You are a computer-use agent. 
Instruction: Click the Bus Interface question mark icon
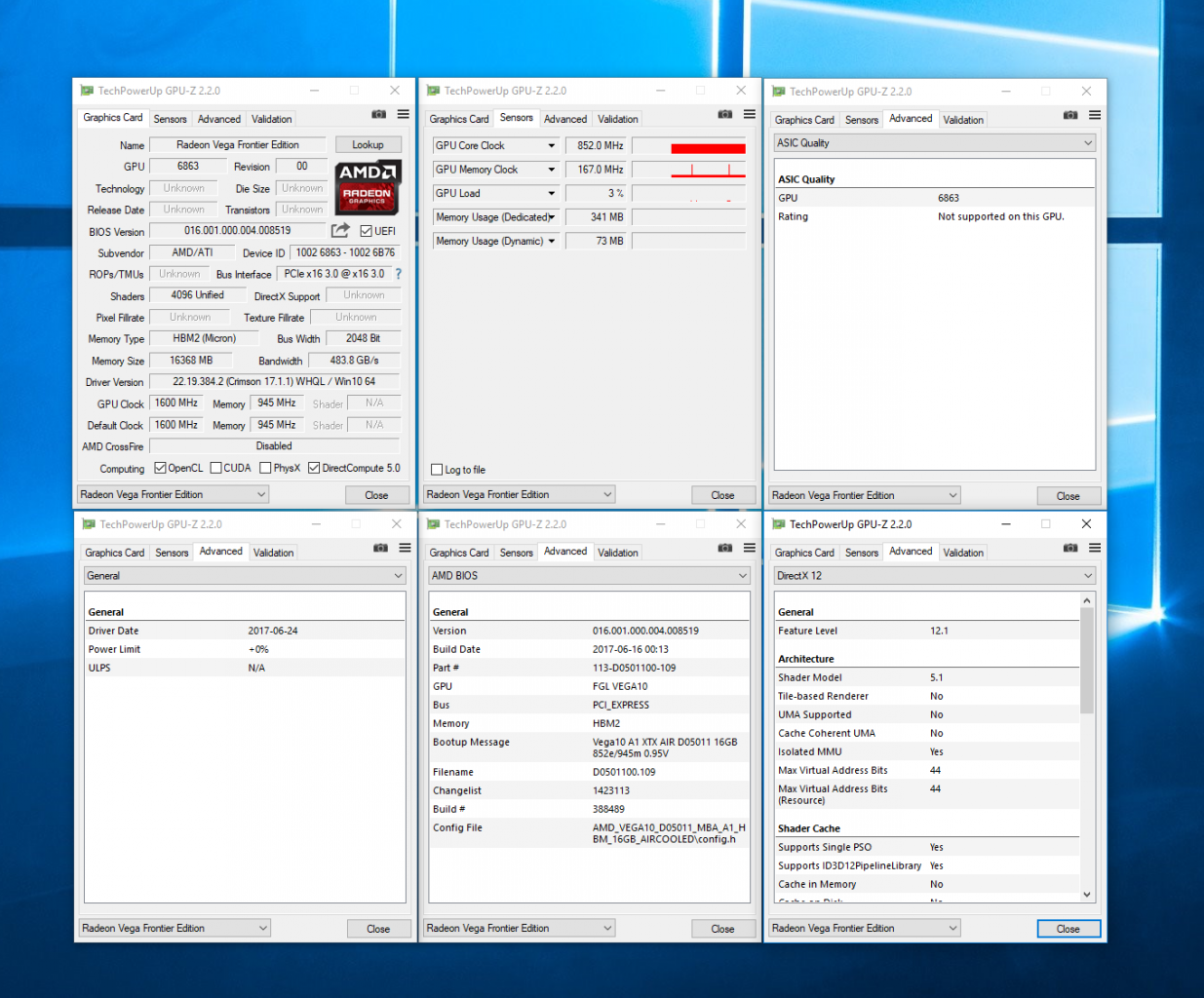pos(398,274)
